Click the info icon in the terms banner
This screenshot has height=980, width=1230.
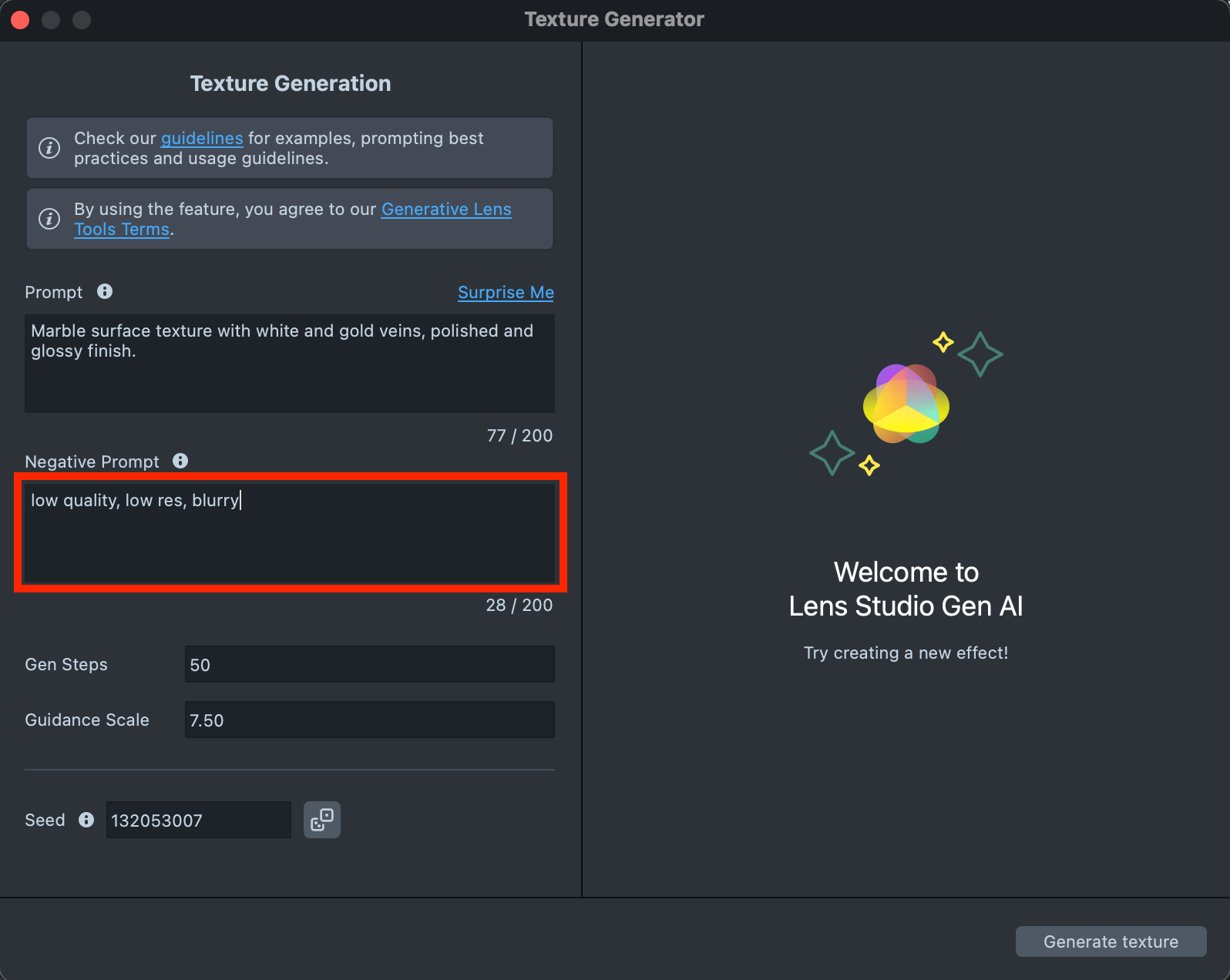pos(49,219)
